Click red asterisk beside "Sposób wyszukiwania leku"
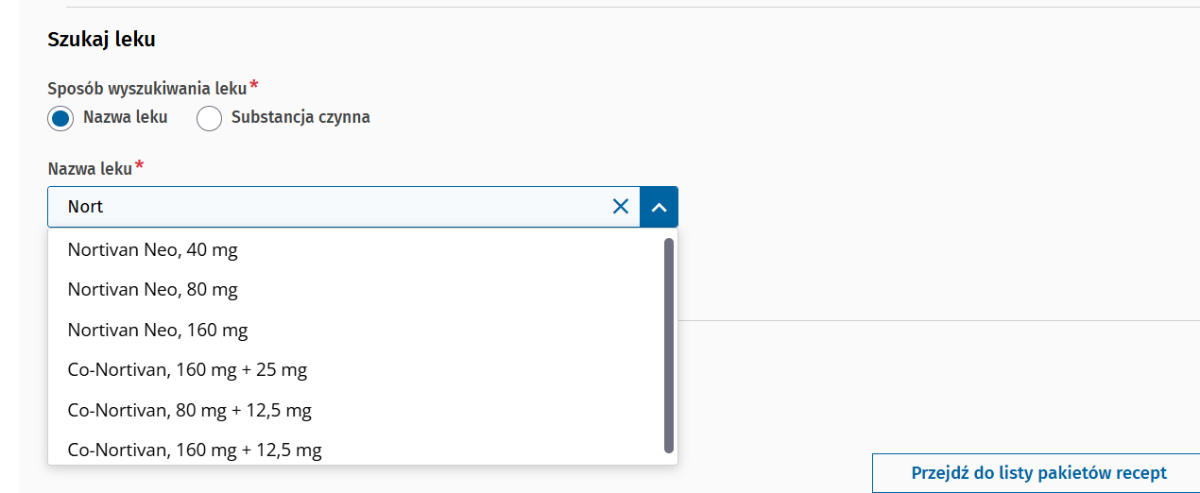 coord(254,86)
